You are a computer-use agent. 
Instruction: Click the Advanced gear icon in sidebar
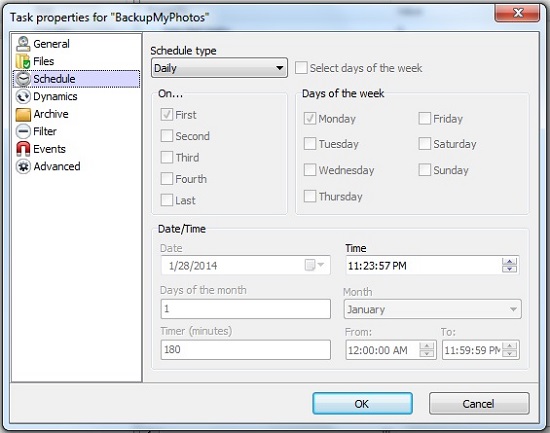23,166
